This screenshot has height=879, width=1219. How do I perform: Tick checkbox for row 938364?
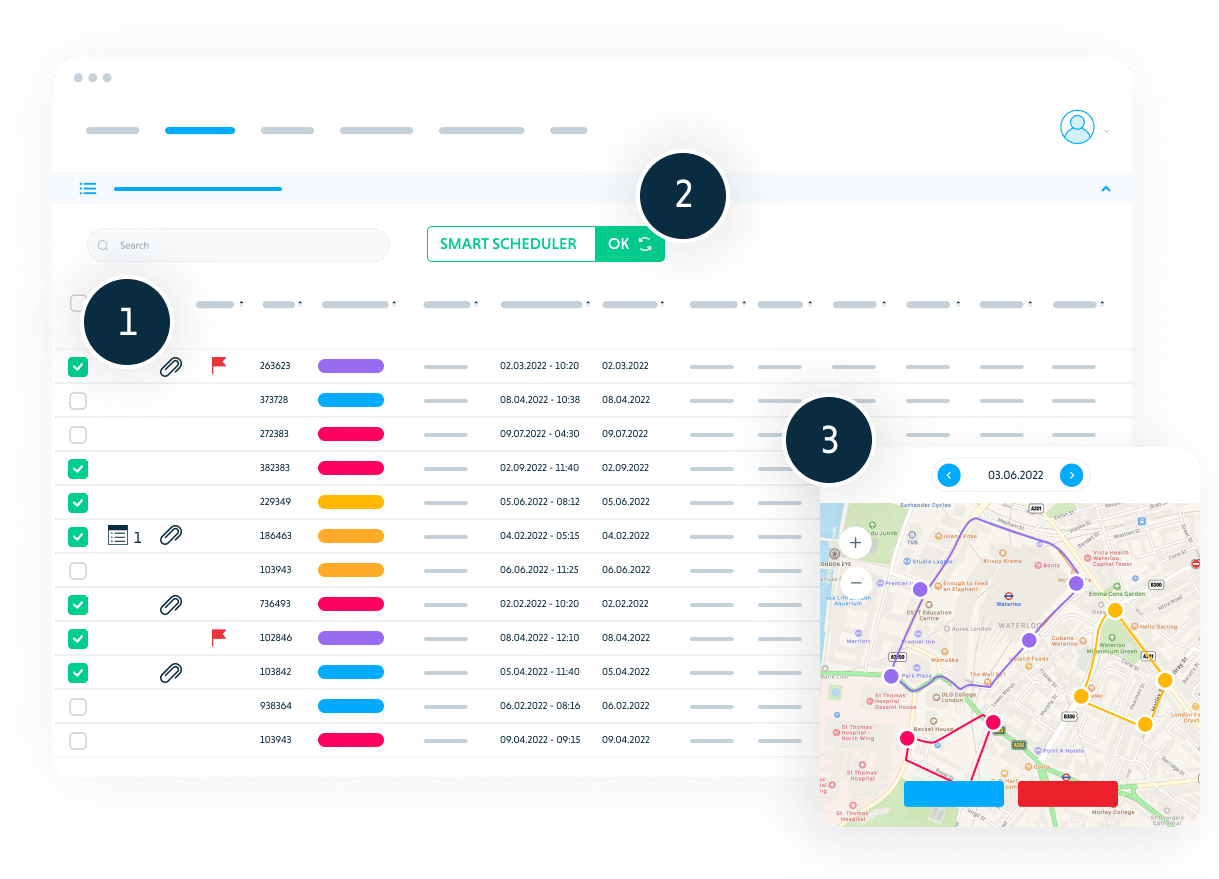(78, 707)
